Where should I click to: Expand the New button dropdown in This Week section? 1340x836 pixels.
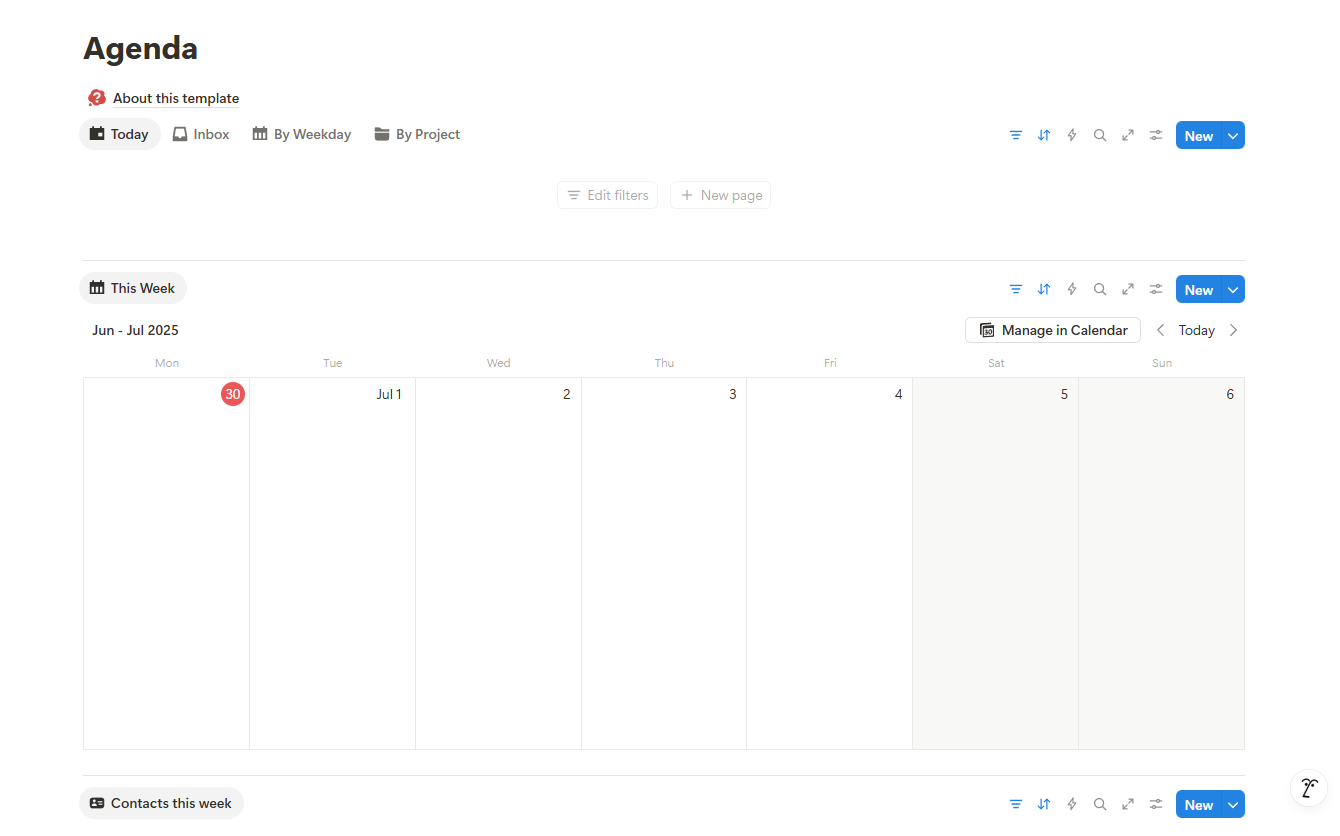1233,290
